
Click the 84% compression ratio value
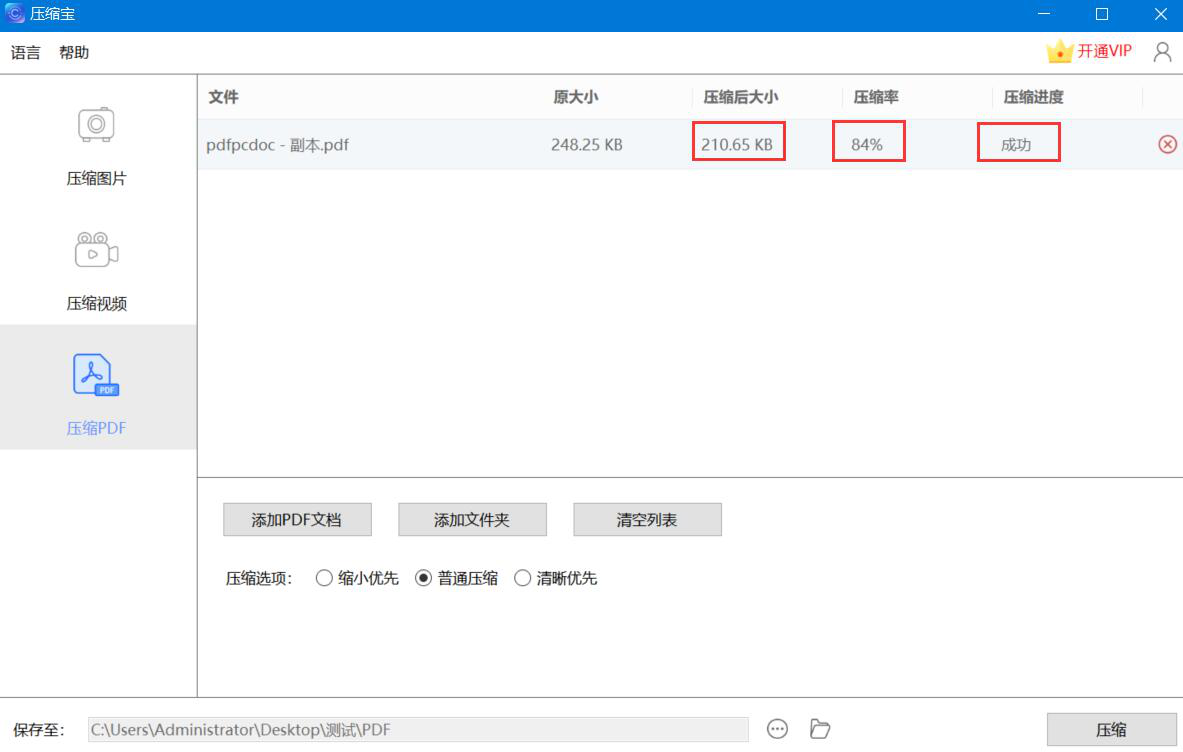pyautogui.click(x=867, y=144)
